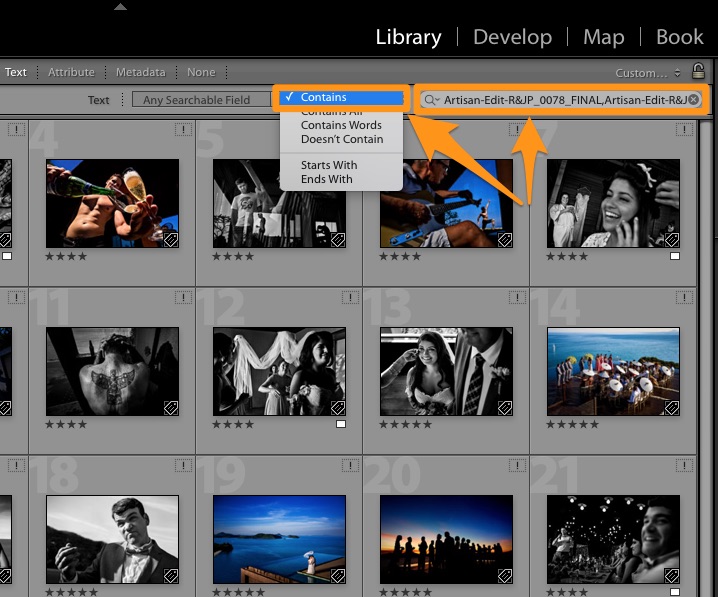The image size is (718, 597).
Task: Click the missing-file exclamation badge in cell 19
Action: point(350,466)
